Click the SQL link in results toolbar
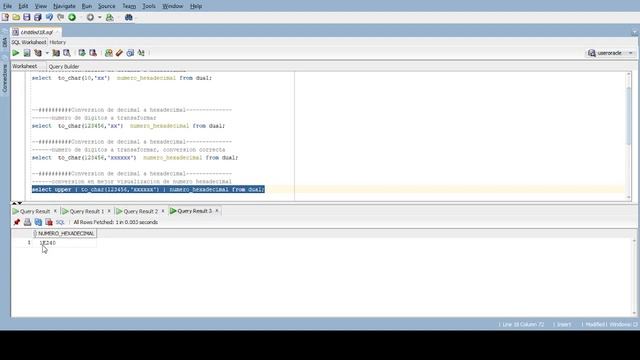640x360 pixels. 60,222
